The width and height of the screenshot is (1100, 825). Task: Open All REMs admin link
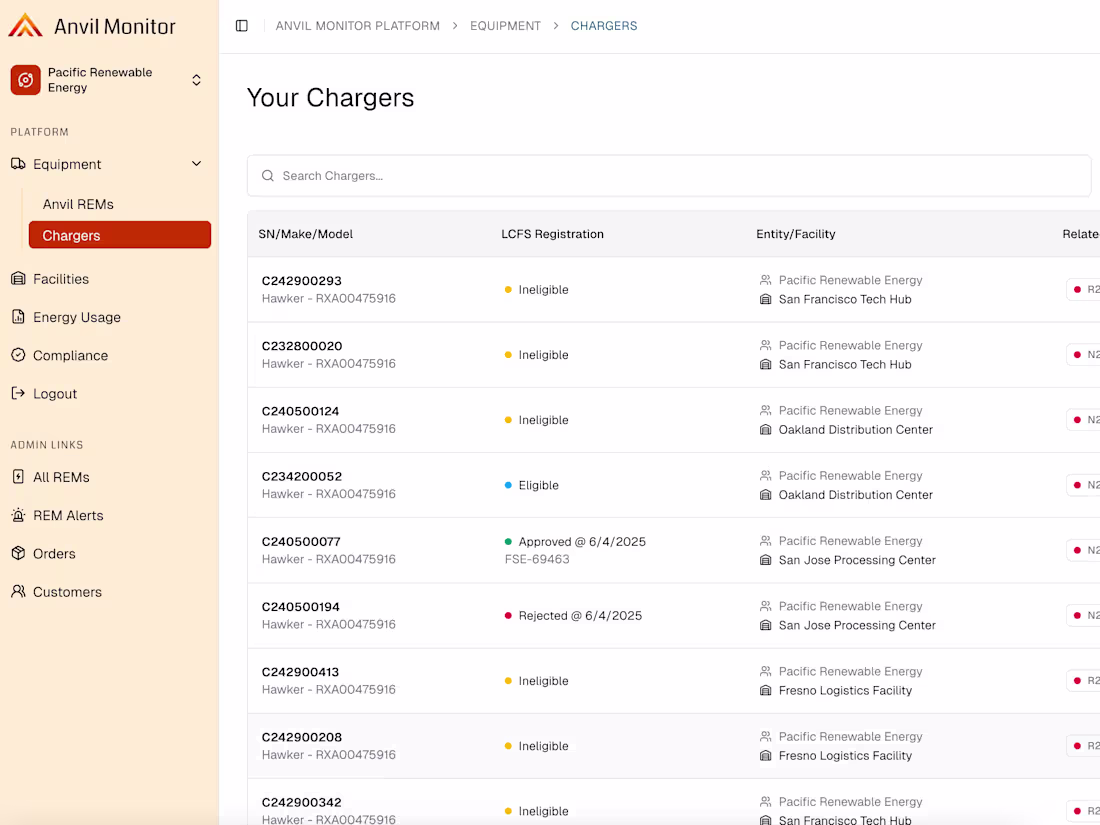[61, 477]
